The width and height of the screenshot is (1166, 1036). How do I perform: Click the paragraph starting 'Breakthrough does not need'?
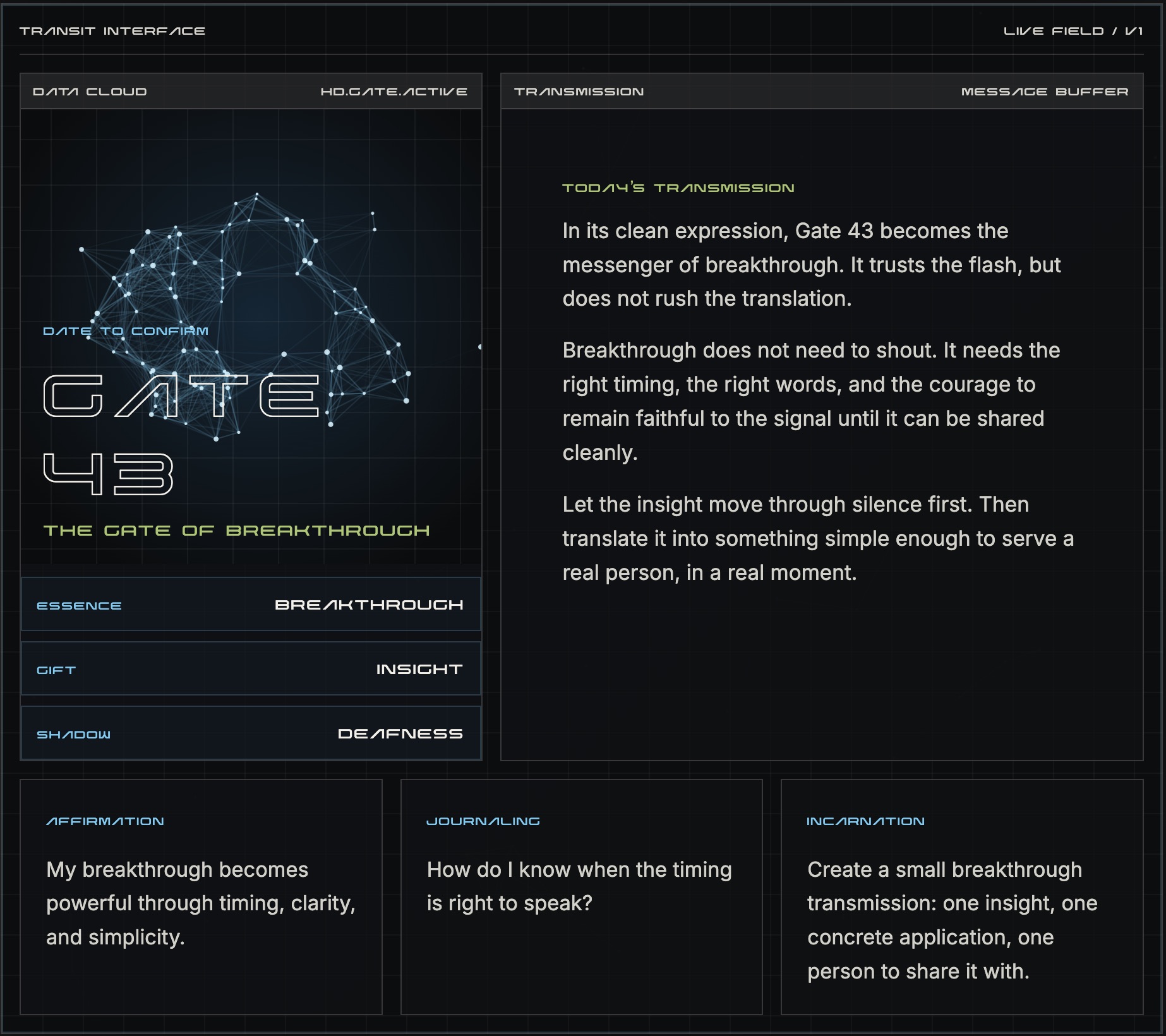(812, 401)
